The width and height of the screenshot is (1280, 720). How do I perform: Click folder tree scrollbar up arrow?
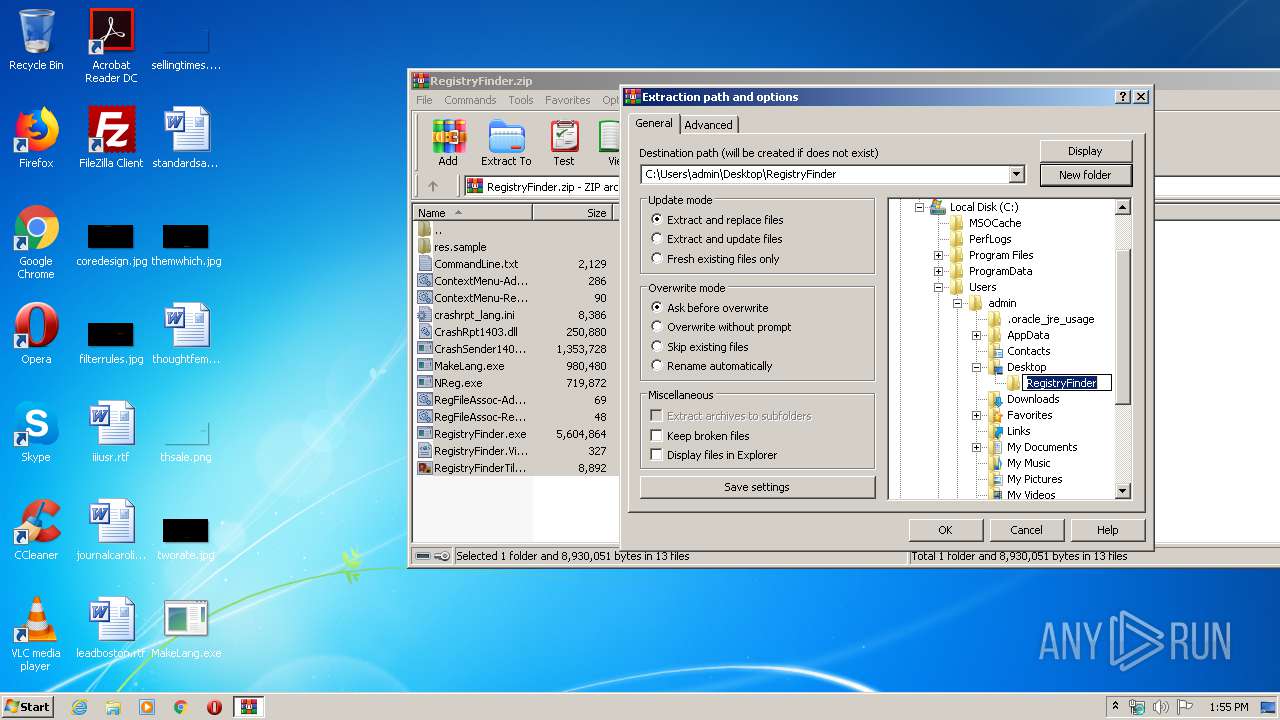pyautogui.click(x=1123, y=207)
